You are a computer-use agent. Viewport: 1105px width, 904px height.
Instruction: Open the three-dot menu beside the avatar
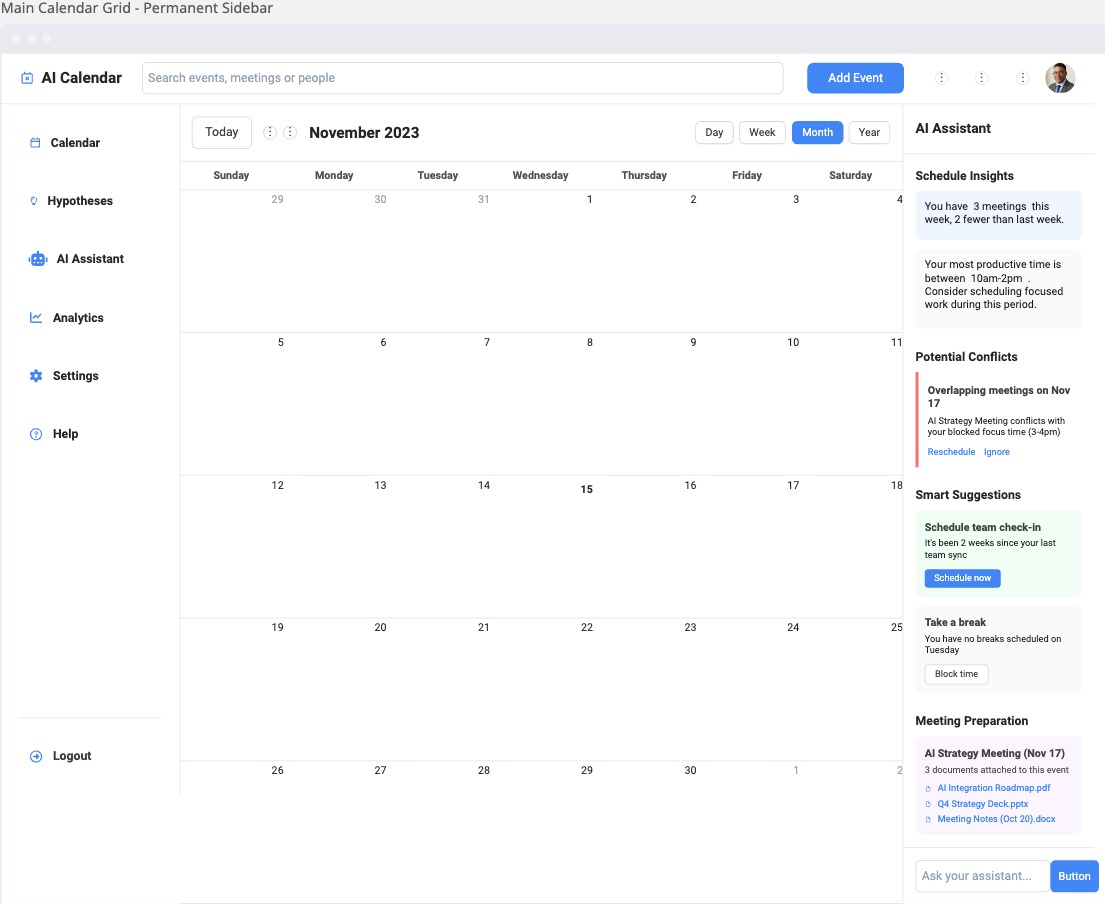pyautogui.click(x=1021, y=77)
